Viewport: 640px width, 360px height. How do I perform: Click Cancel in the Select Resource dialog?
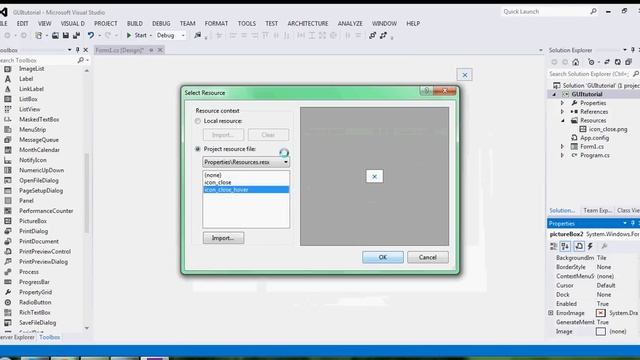point(427,257)
